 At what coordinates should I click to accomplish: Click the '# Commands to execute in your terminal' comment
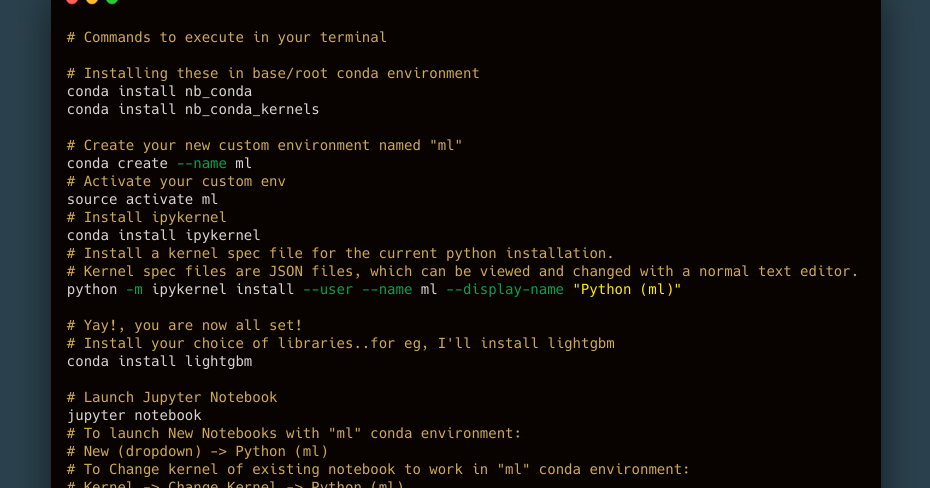tap(227, 37)
